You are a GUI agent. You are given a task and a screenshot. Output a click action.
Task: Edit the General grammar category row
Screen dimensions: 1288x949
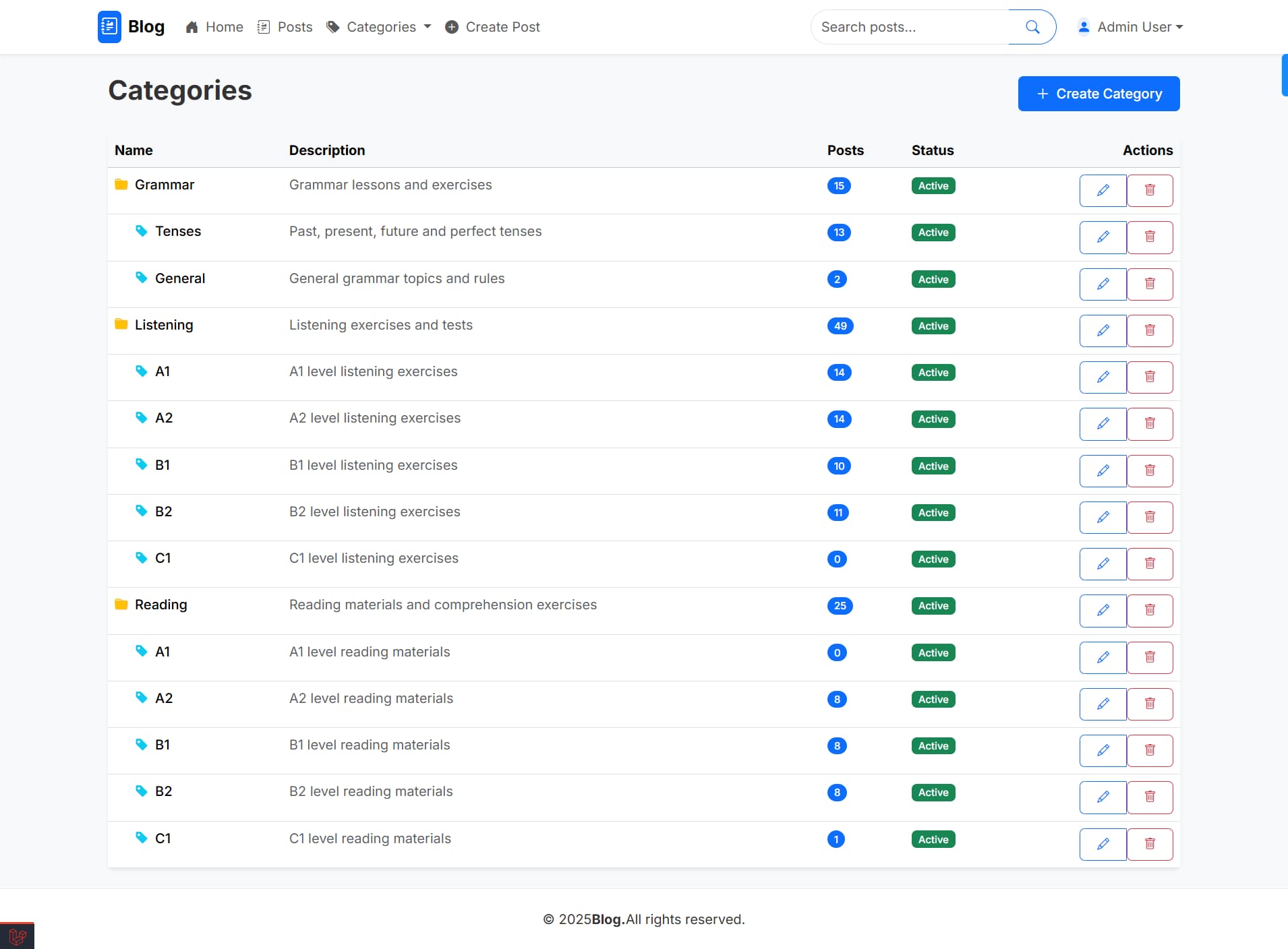(x=1103, y=284)
